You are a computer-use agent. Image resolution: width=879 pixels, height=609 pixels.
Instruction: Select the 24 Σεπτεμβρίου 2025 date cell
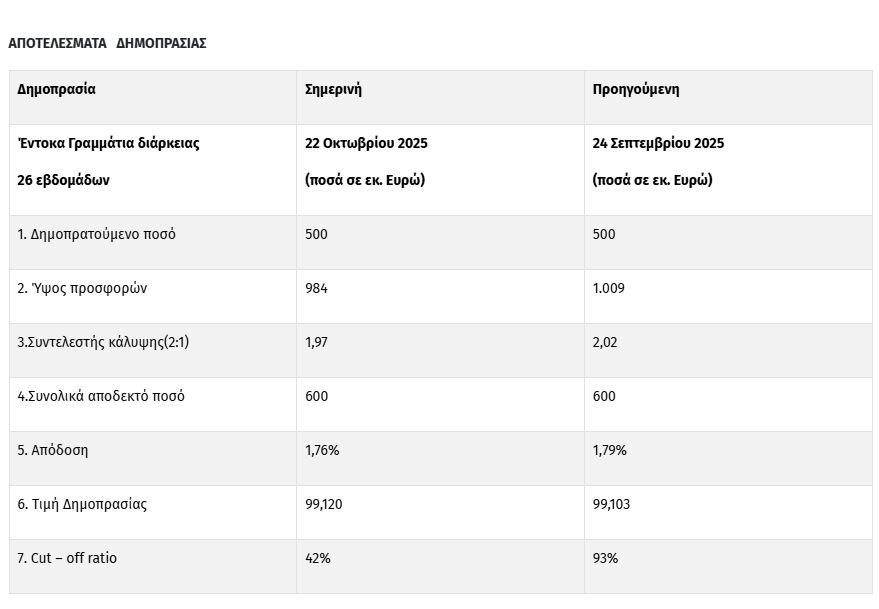tap(658, 143)
